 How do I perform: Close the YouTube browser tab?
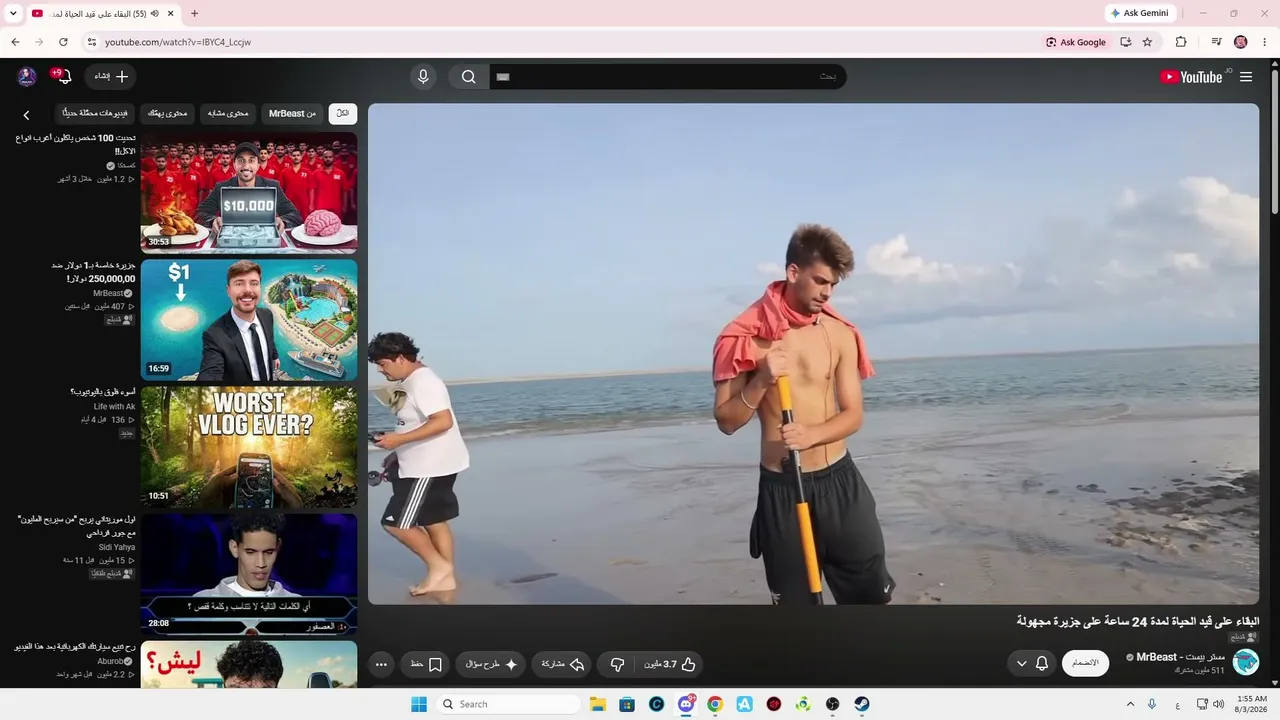[170, 13]
